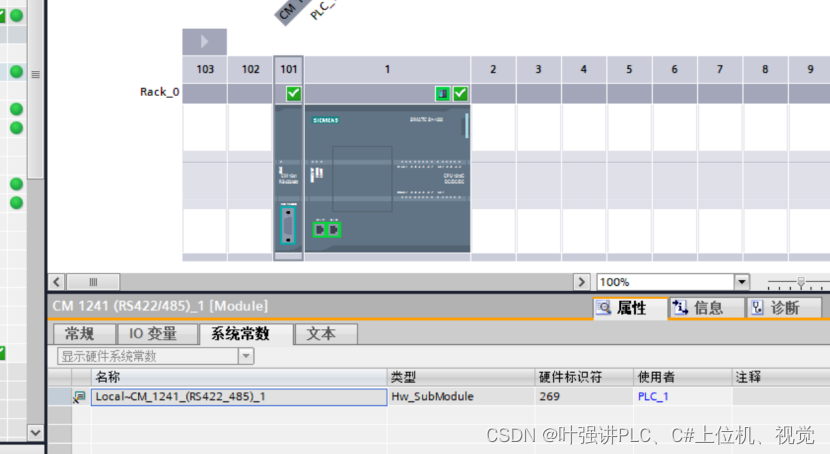Screen dimensions: 830x454
Task: Switch to the 系统常数 tab
Action: [x=246, y=334]
